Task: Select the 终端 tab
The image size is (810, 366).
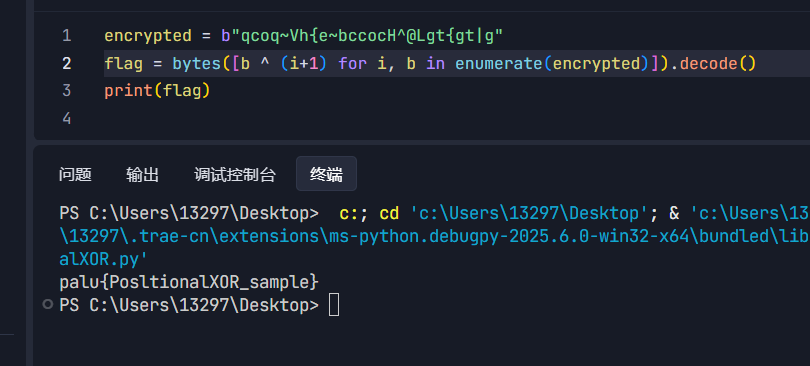Action: tap(326, 174)
